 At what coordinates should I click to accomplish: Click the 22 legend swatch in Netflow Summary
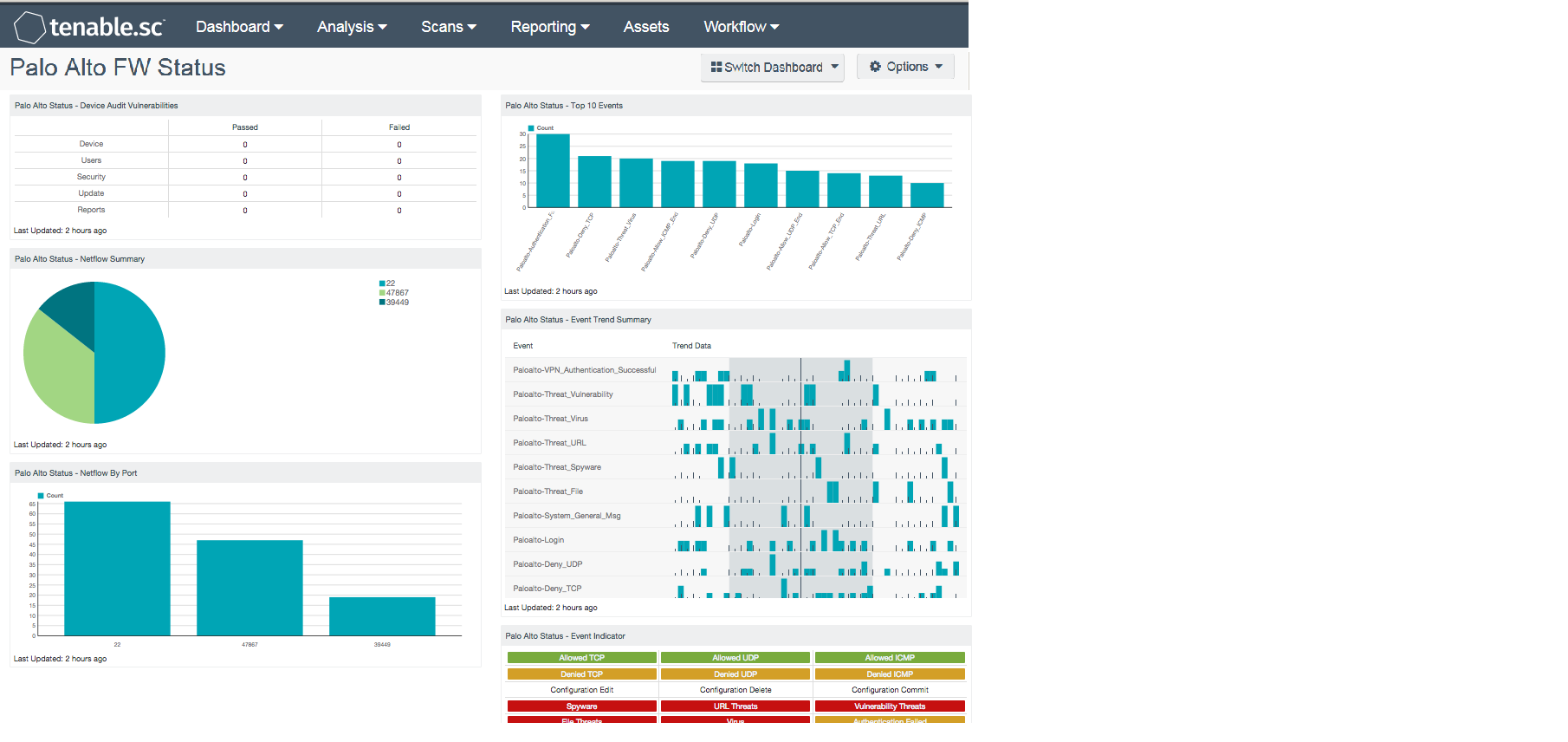tap(382, 283)
